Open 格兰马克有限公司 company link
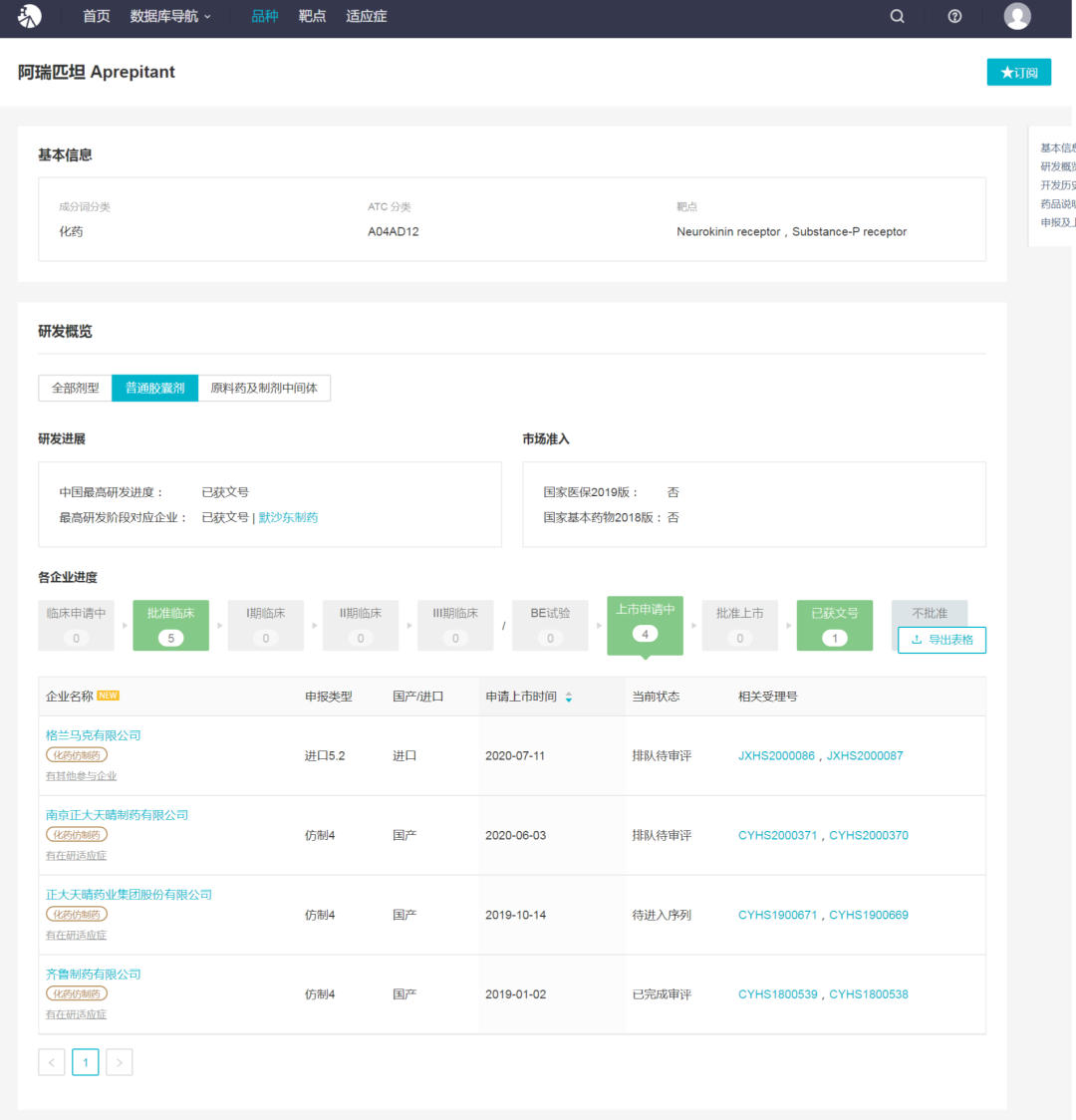This screenshot has height=1120, width=1076. point(94,735)
